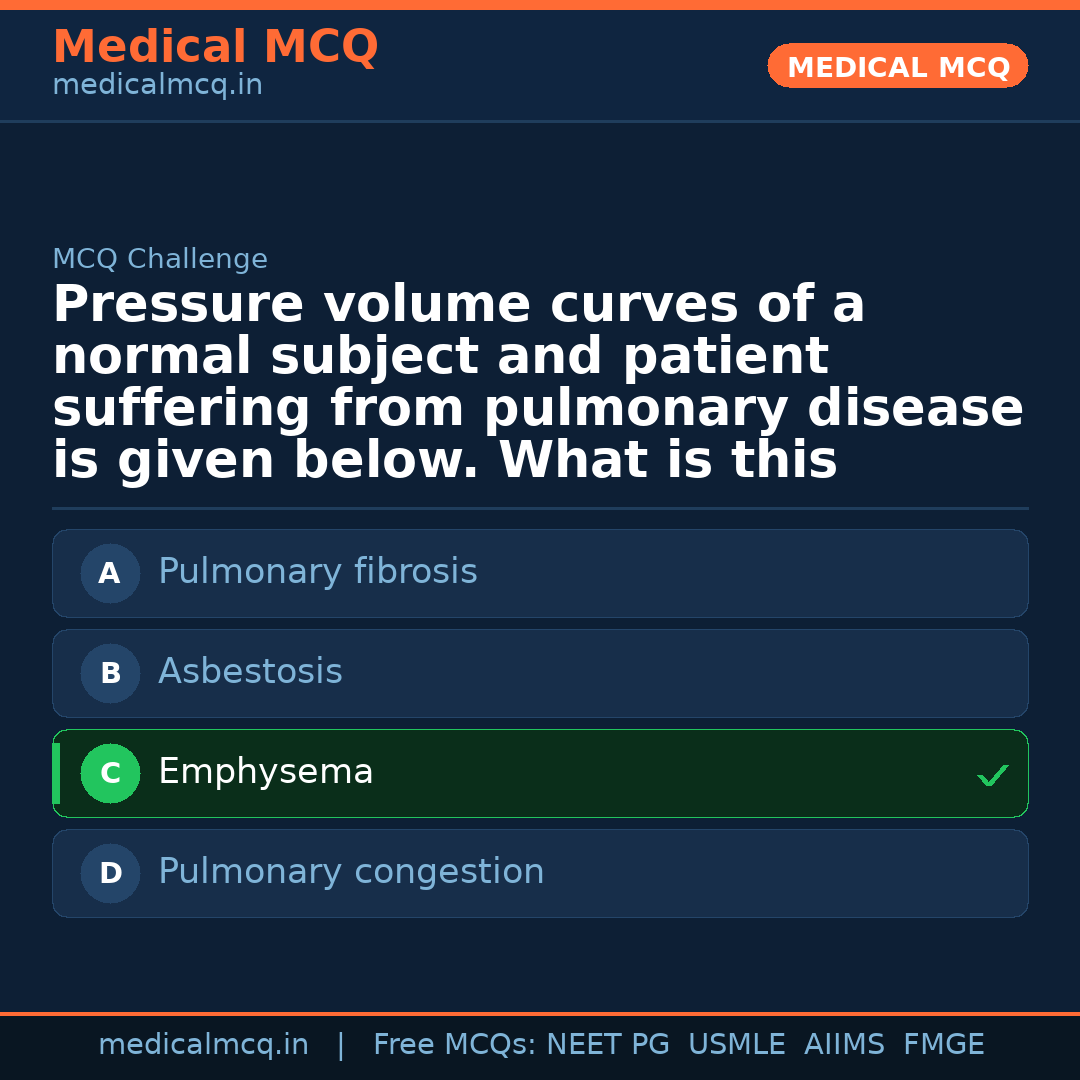Select the "Pulmonary fibrosis" answer text
The image size is (1080, 1080).
click(x=317, y=572)
